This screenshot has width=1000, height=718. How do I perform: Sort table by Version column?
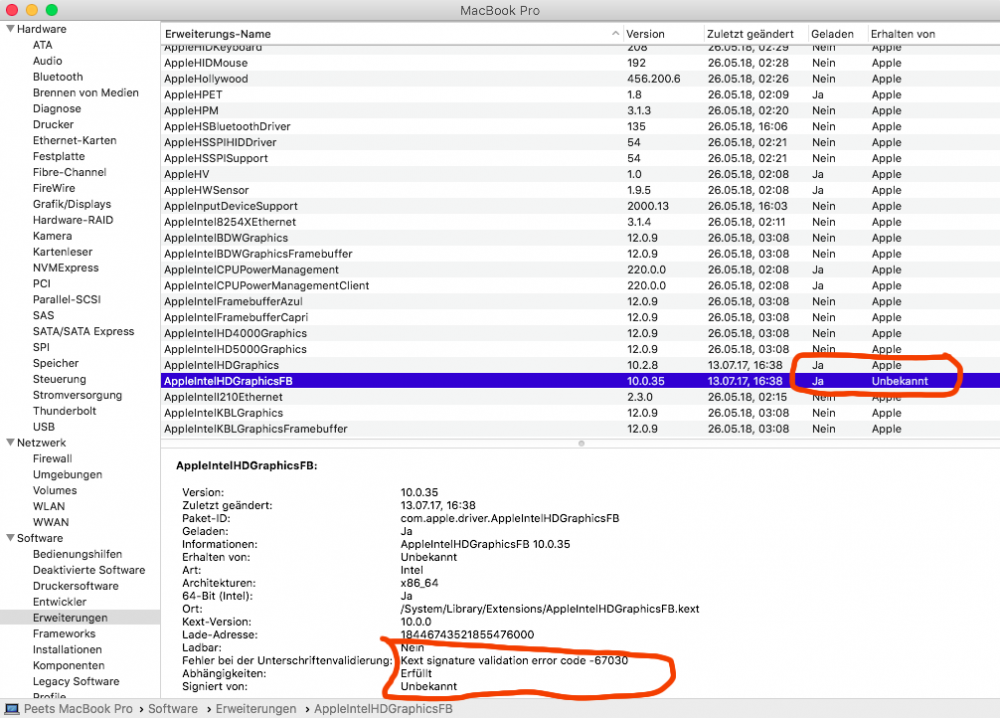click(x=645, y=34)
